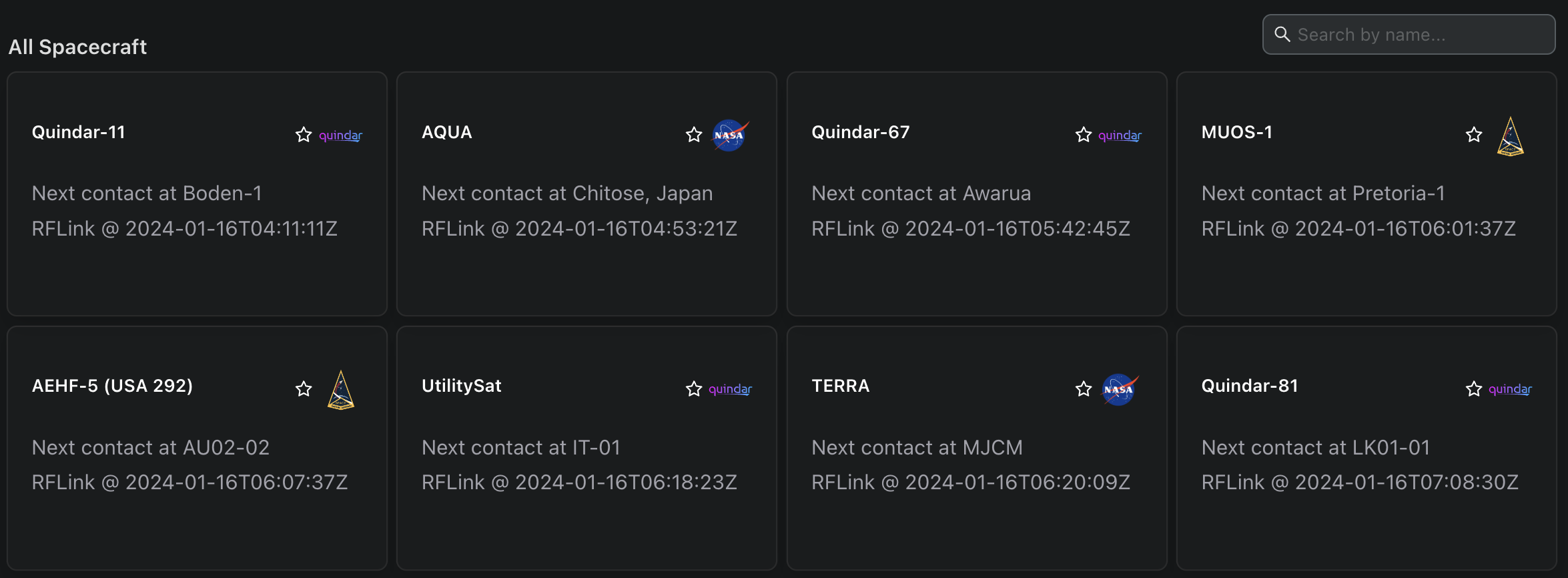Toggle the TERRA favorite star
The image size is (1568, 578).
[1084, 388]
